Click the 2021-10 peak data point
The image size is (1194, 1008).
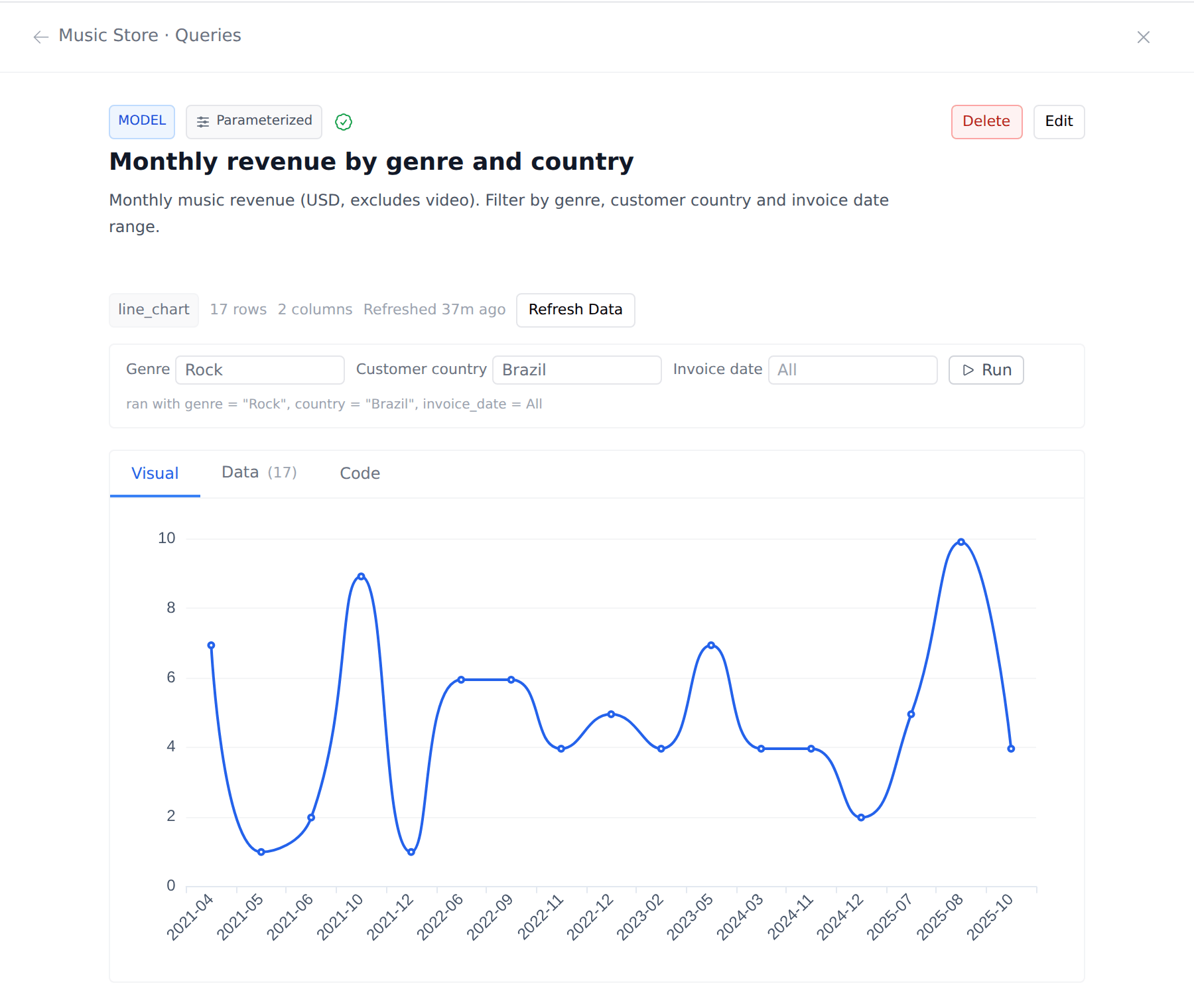(361, 576)
